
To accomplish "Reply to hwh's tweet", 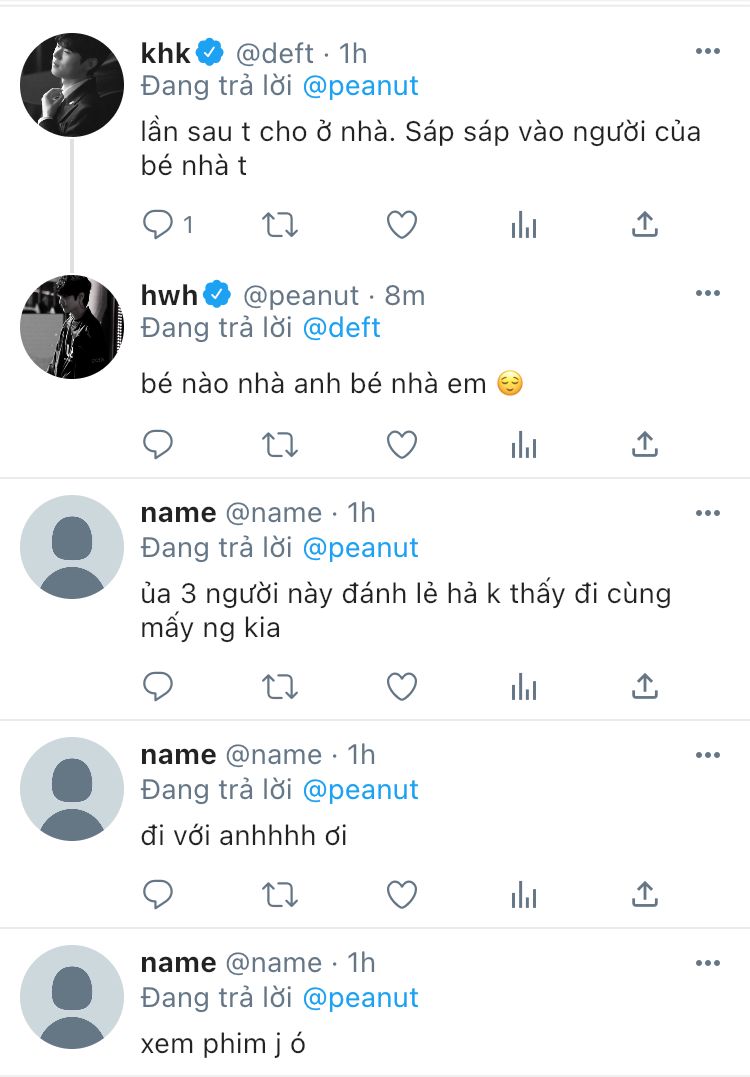I will (x=159, y=444).
